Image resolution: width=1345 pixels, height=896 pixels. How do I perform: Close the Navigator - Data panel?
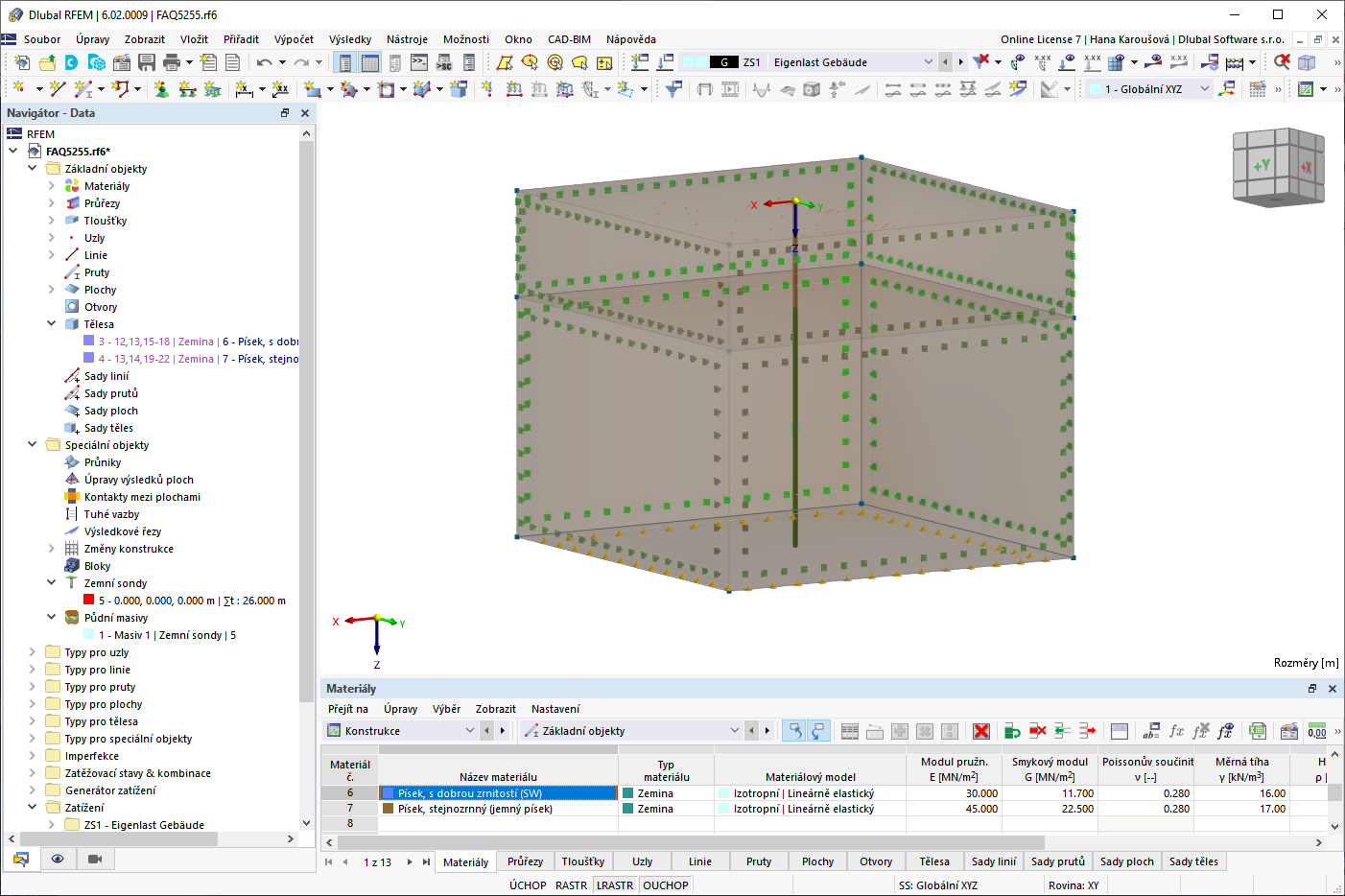pyautogui.click(x=305, y=112)
